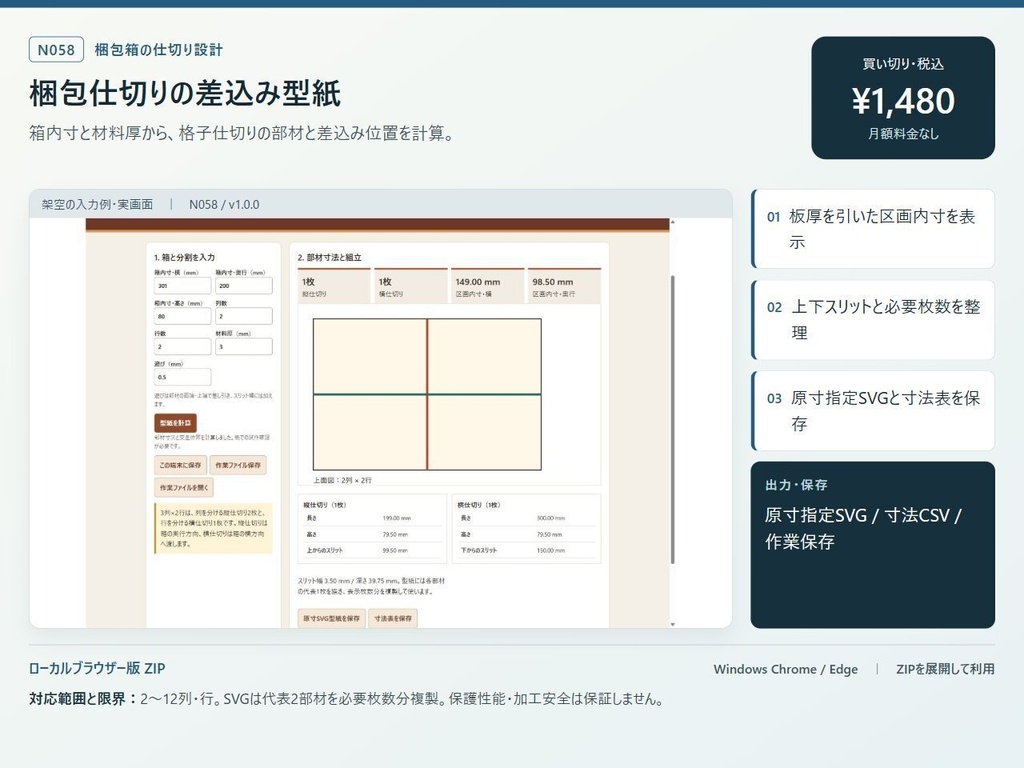This screenshot has width=1024, height=768.
Task: Click the 149.00 mm 区画内寸・横 stat tile
Action: [x=487, y=286]
